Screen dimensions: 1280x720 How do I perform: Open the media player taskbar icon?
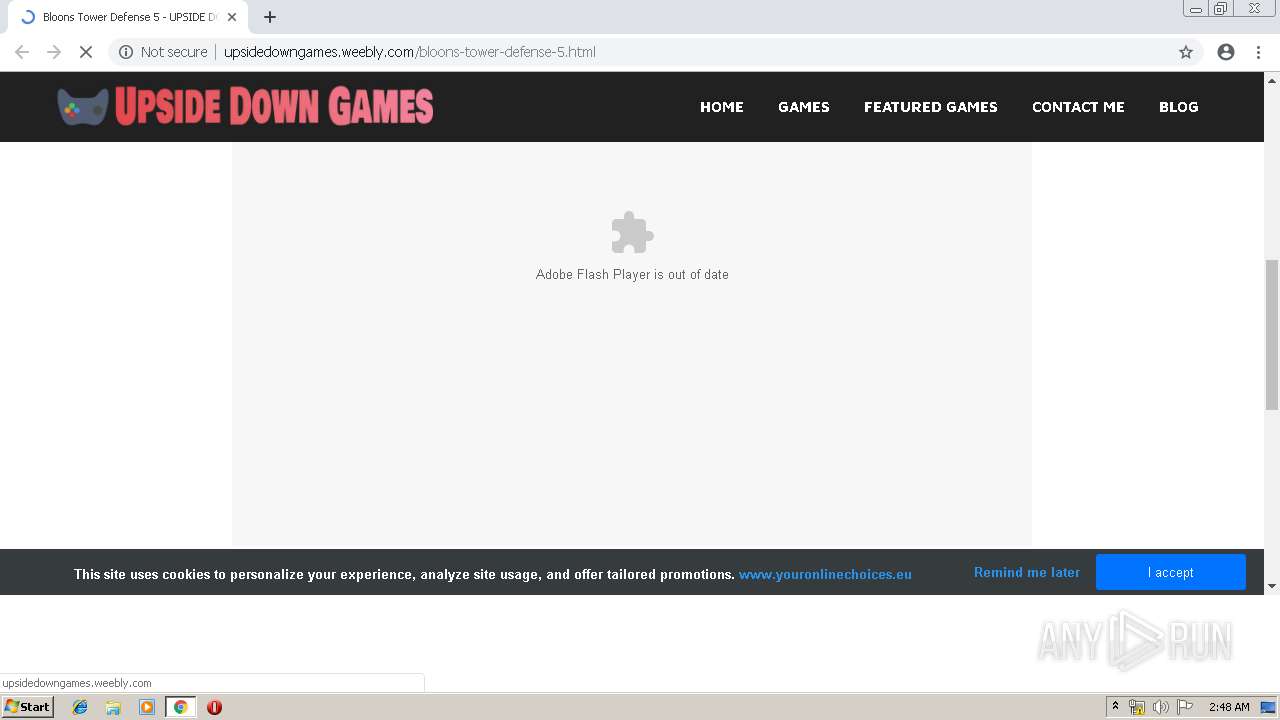point(147,707)
